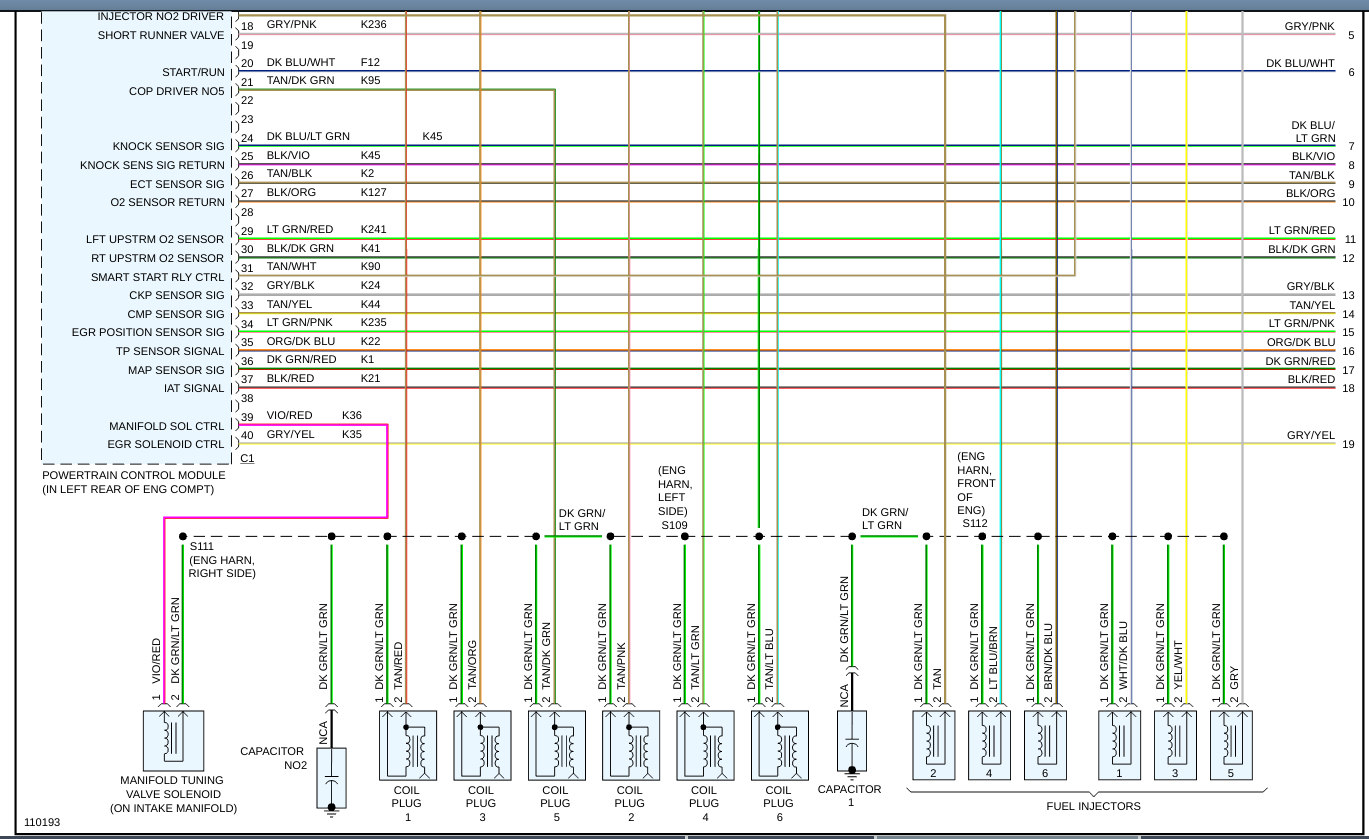Select circuit code K22
The image size is (1369, 839).
pyautogui.click(x=371, y=341)
